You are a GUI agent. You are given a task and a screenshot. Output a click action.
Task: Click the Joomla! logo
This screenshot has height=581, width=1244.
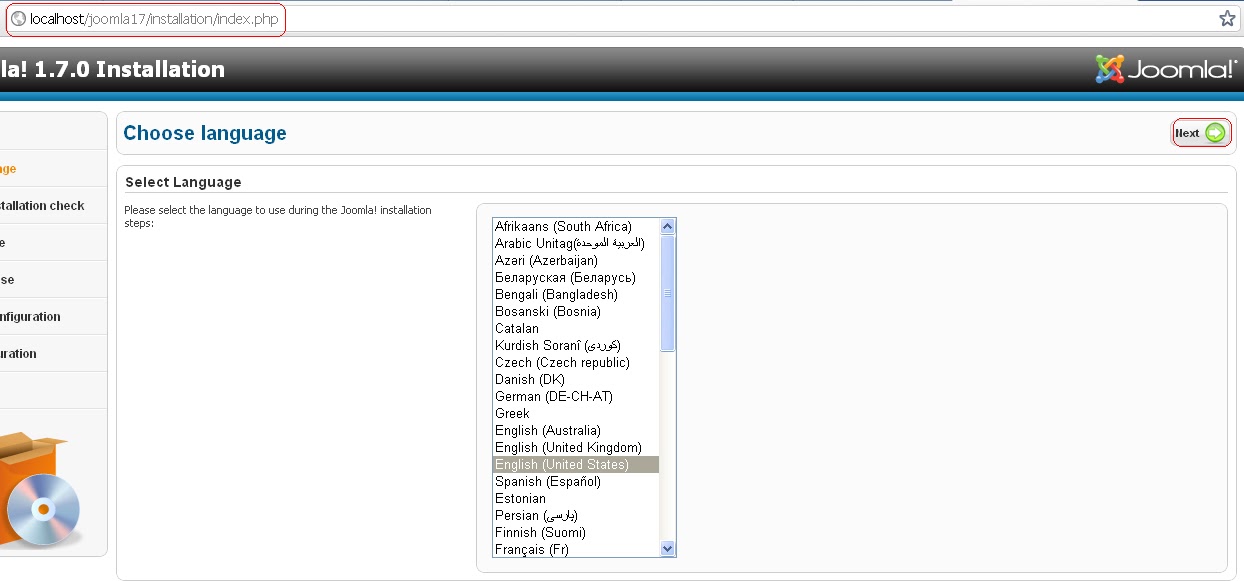click(x=1166, y=69)
